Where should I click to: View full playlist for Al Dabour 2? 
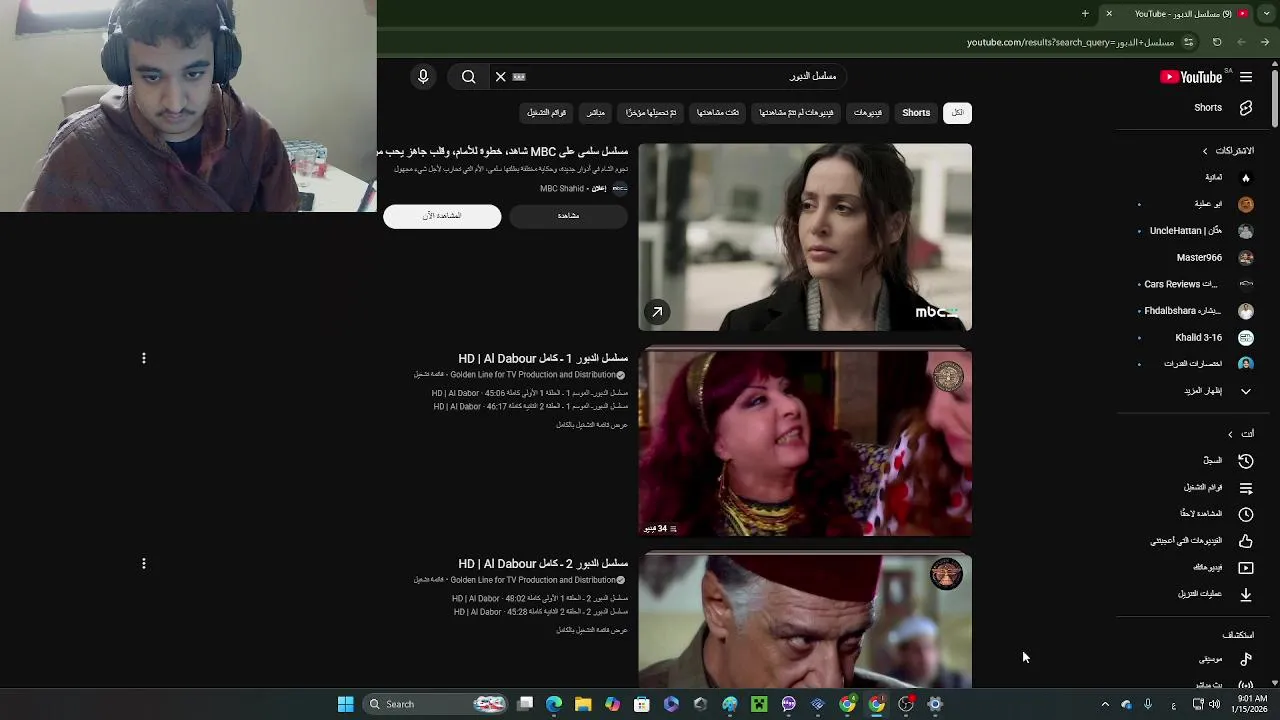[592, 630]
